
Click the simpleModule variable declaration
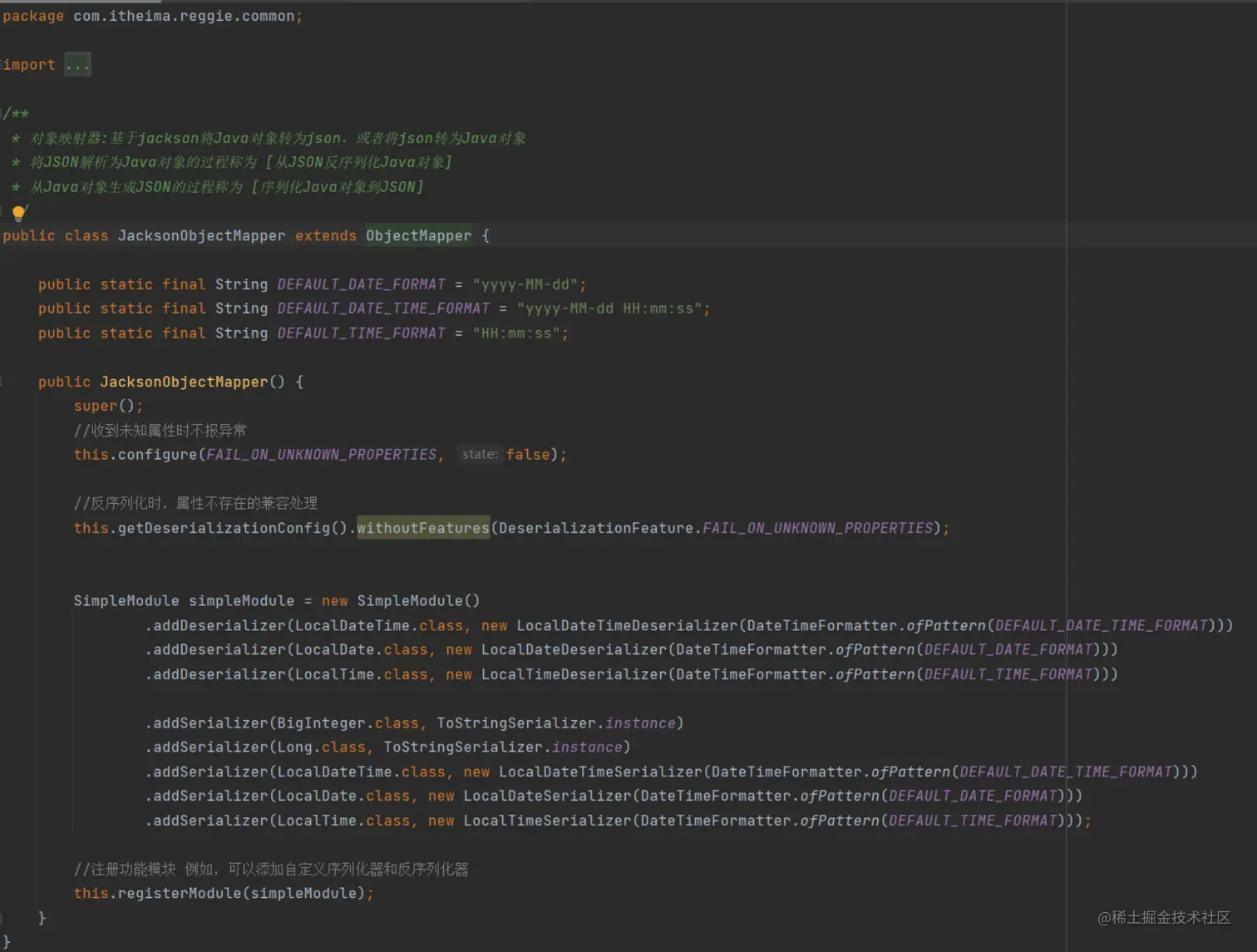point(241,601)
